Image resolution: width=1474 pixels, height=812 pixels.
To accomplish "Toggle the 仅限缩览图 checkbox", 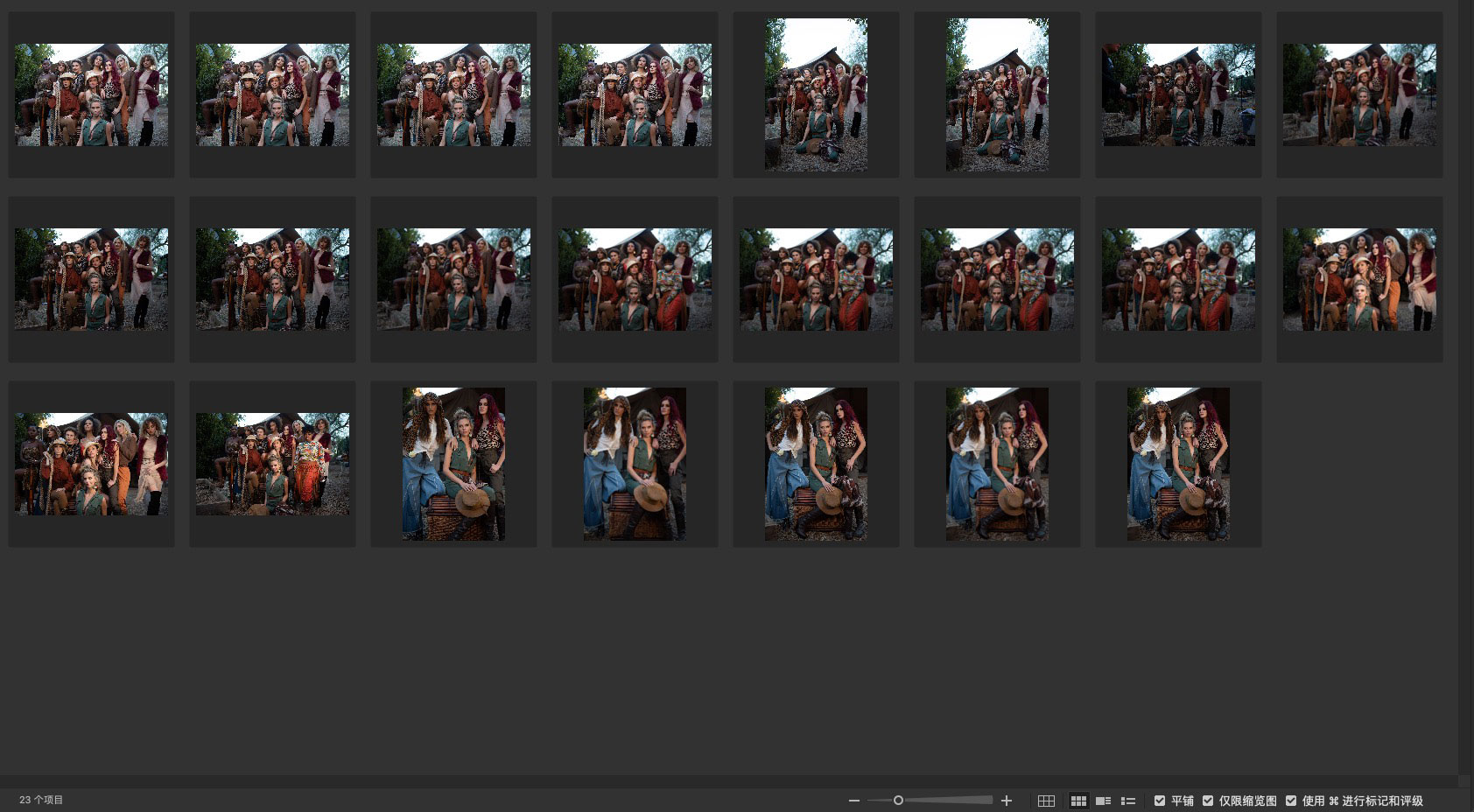I will click(1208, 801).
